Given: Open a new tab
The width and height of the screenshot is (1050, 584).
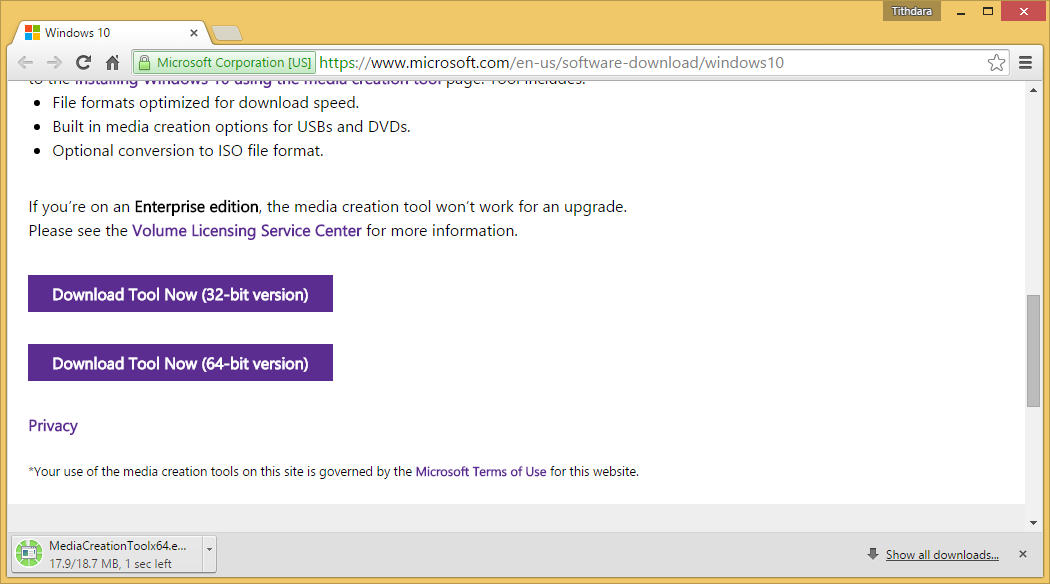Looking at the screenshot, I should coord(226,33).
